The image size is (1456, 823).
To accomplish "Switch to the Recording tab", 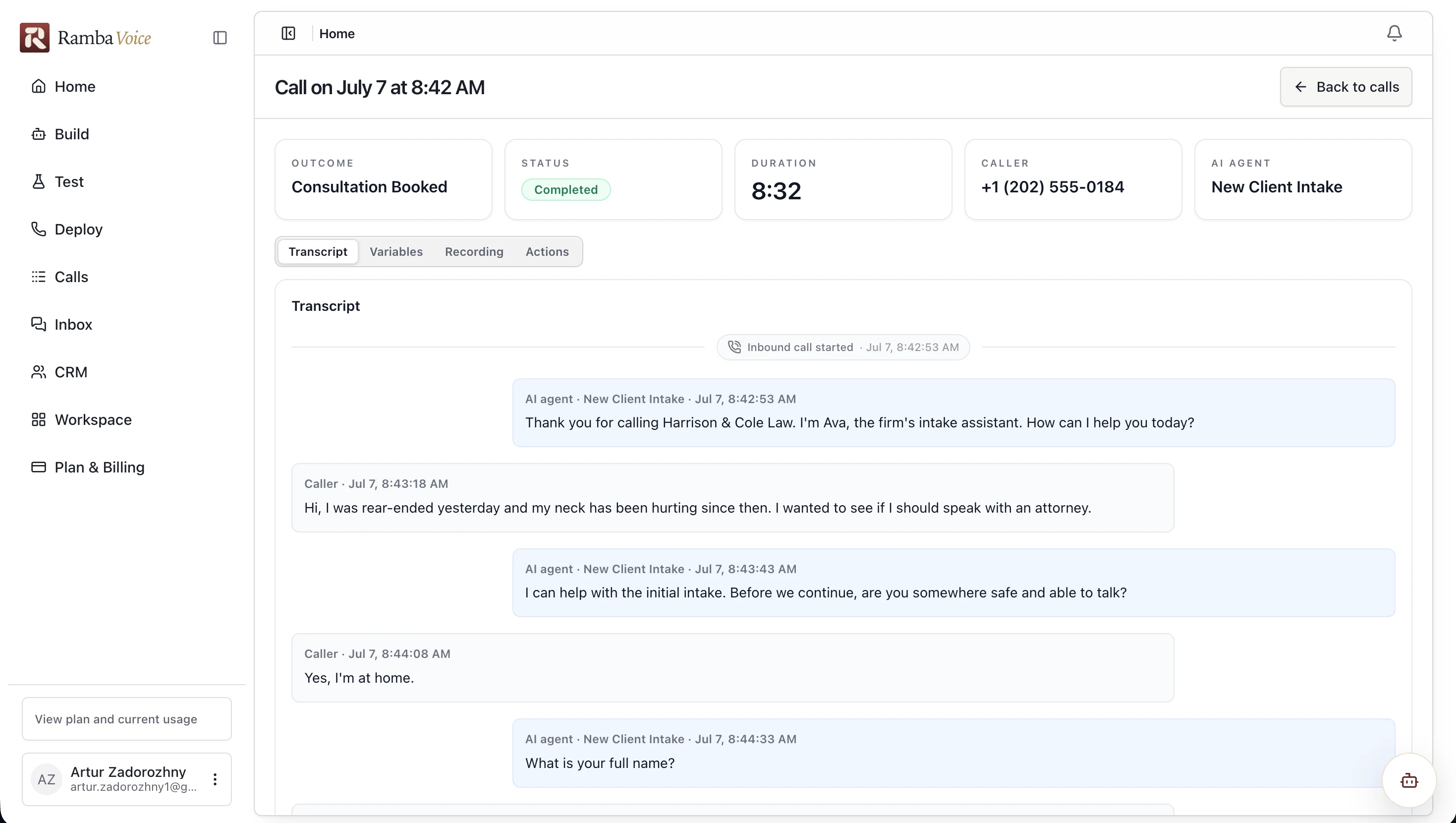I will point(474,252).
